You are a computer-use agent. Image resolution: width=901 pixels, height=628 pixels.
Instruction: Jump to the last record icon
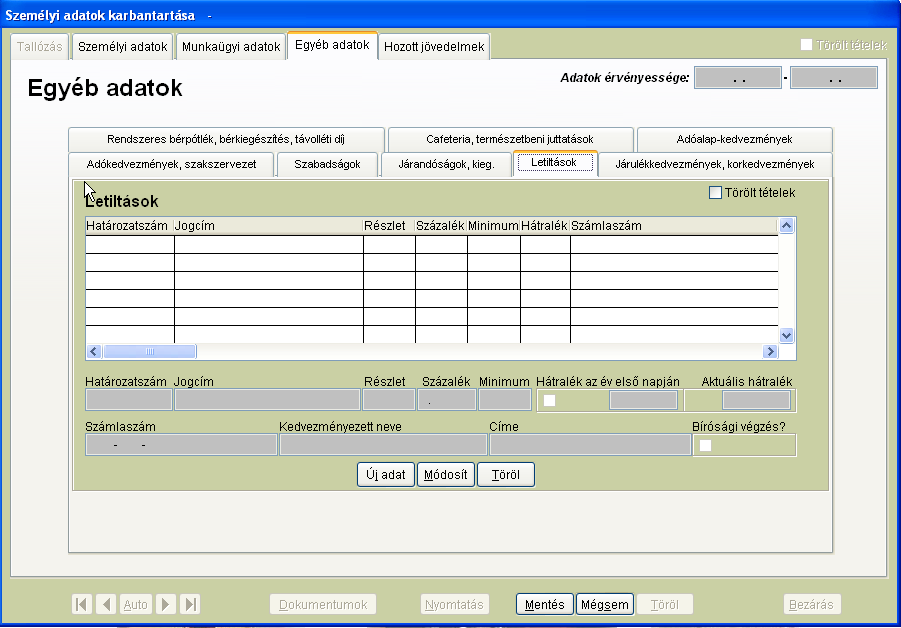tap(190, 604)
